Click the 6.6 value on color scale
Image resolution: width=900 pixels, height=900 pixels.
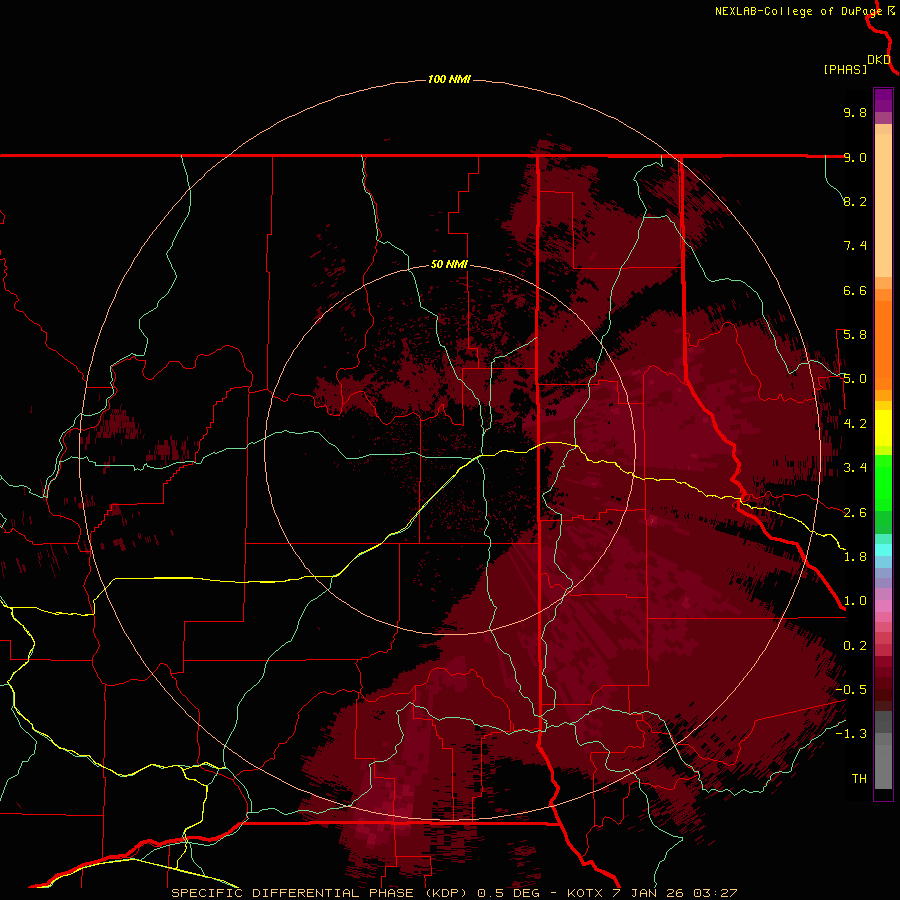(x=855, y=290)
